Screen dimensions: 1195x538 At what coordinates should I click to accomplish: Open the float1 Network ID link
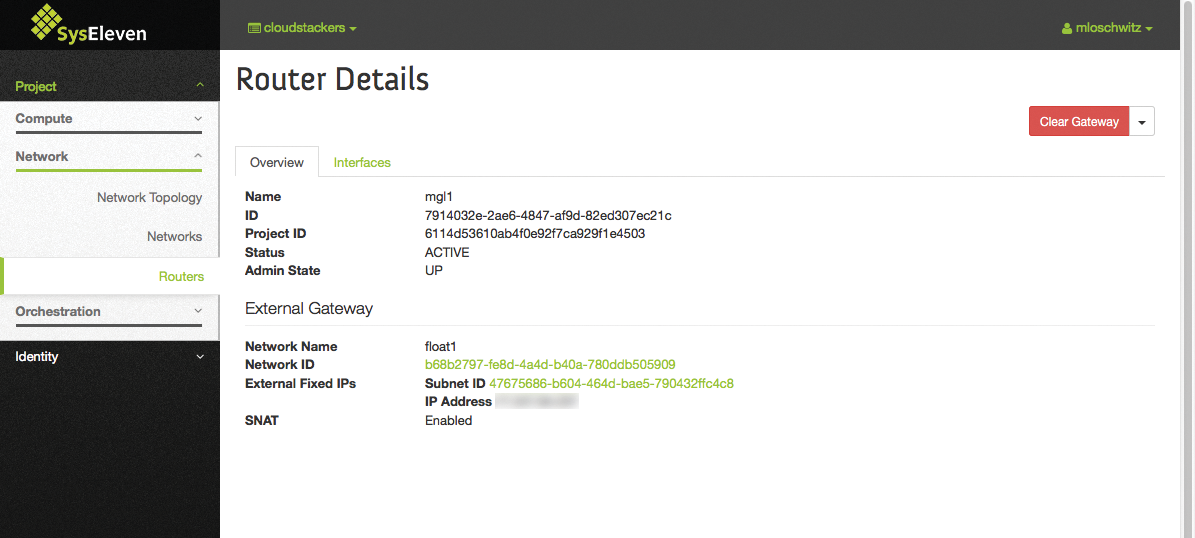click(549, 365)
